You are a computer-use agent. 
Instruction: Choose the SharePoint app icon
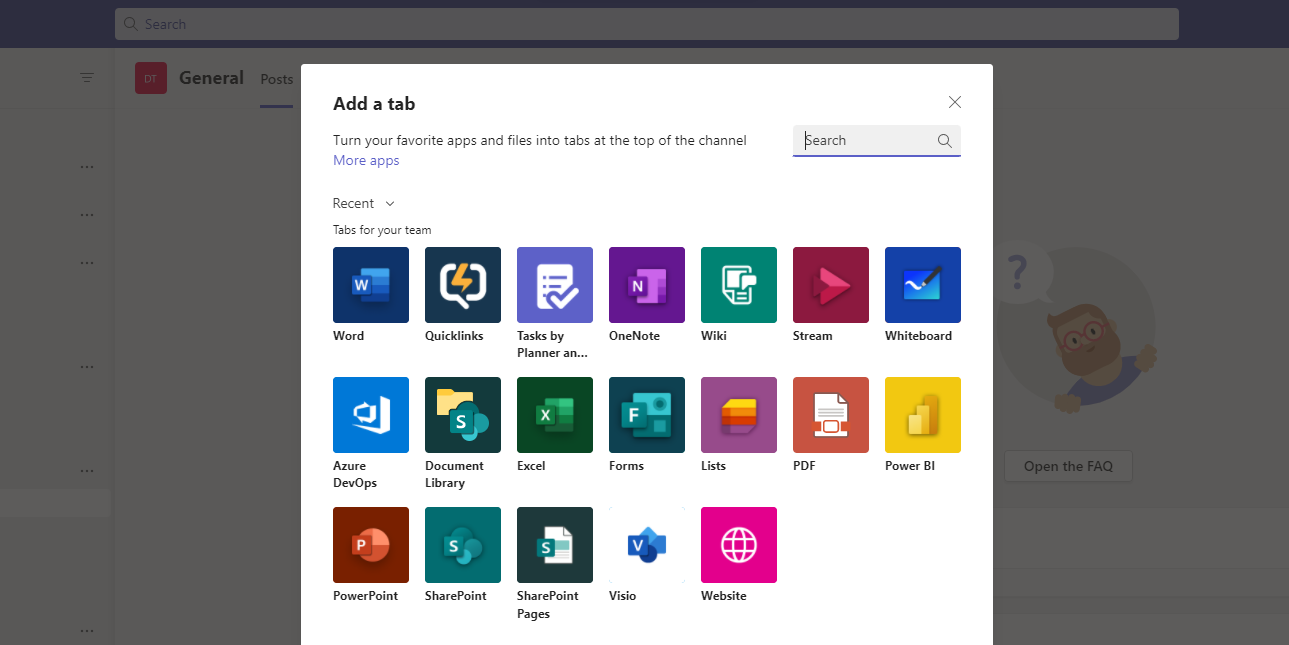coord(463,545)
